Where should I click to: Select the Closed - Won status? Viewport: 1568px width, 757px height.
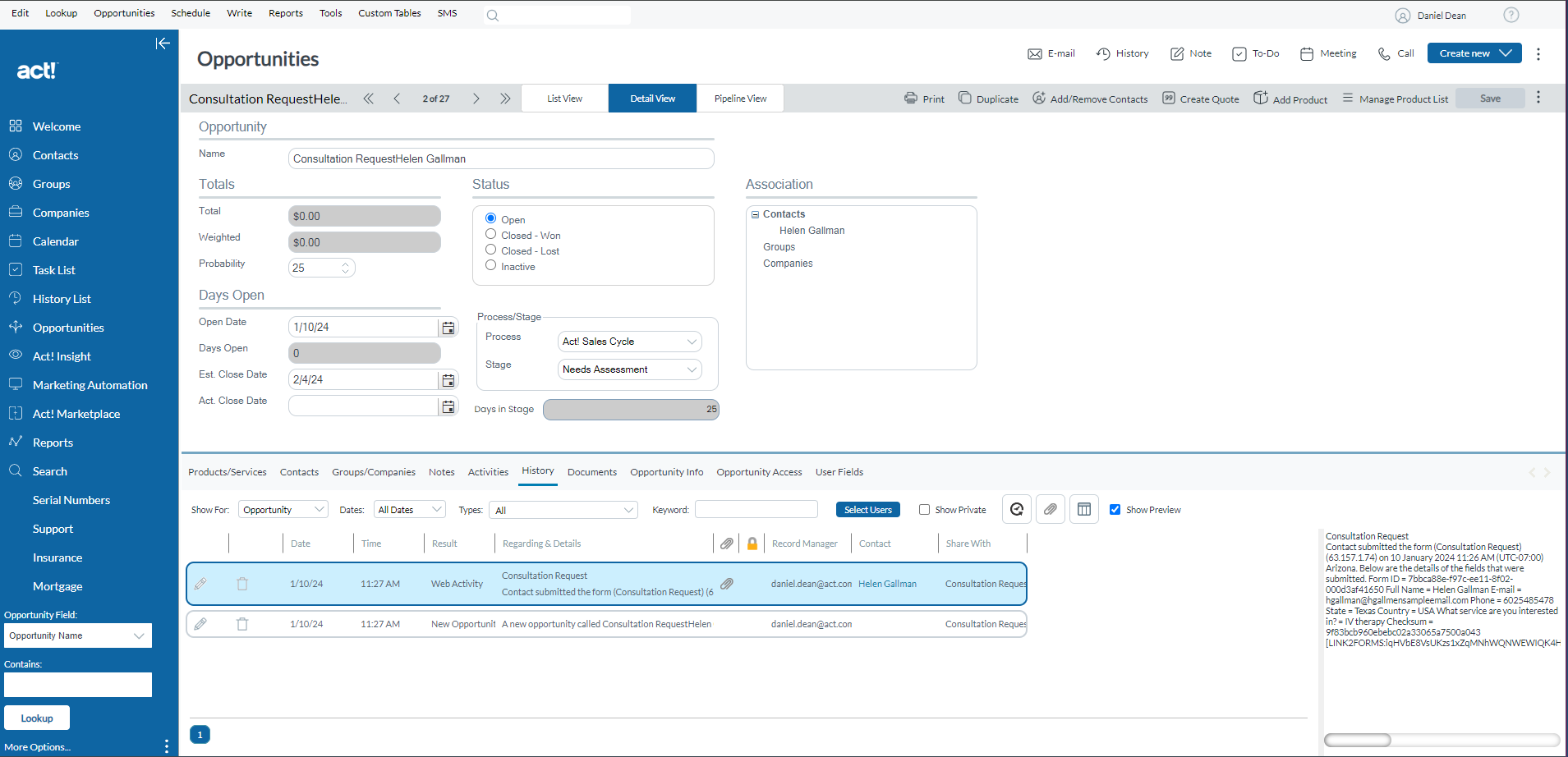[x=491, y=235]
